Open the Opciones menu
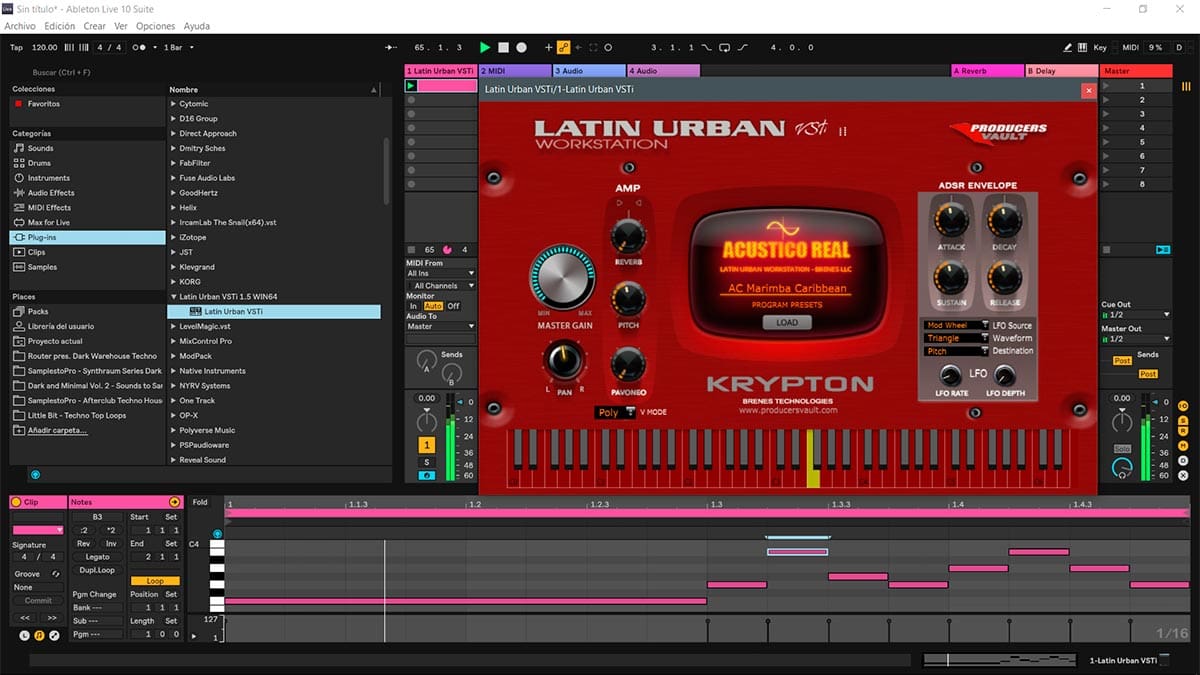1200x675 pixels. point(155,26)
